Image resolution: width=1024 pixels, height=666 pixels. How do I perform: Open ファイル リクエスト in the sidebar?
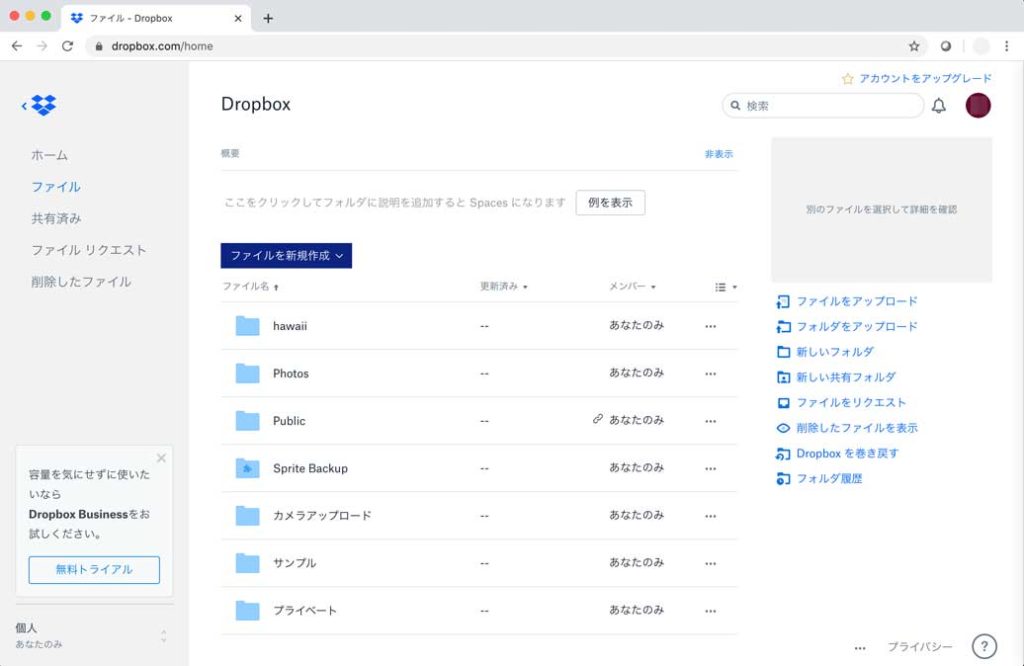click(x=88, y=250)
